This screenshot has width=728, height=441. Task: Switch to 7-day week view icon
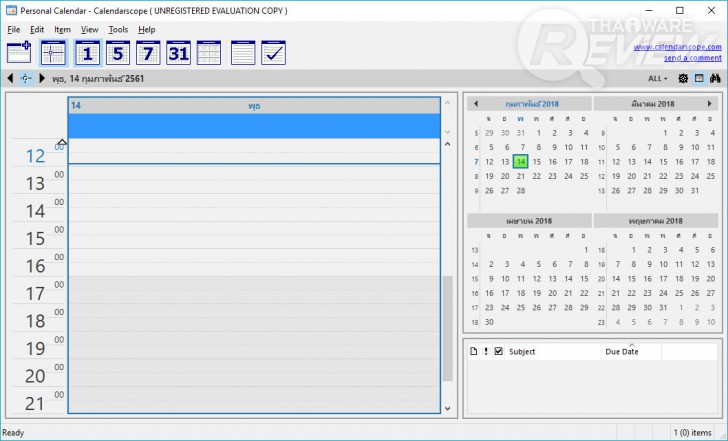pos(148,52)
